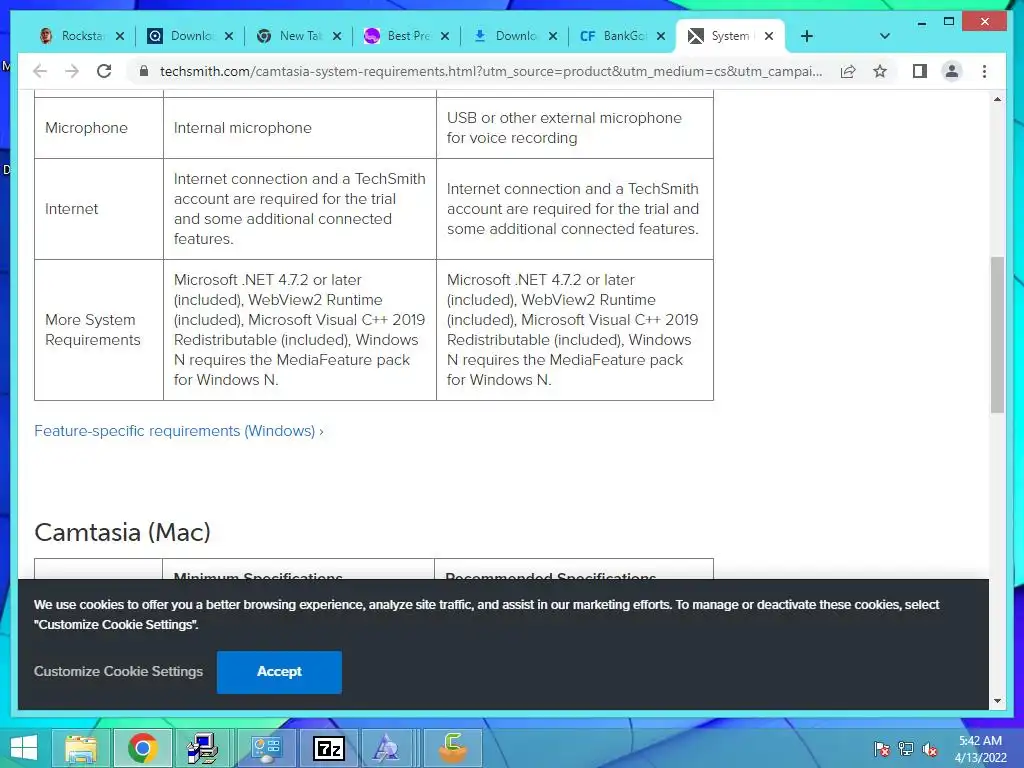Click the address bar URL
Viewport: 1024px width, 768px height.
(491, 71)
